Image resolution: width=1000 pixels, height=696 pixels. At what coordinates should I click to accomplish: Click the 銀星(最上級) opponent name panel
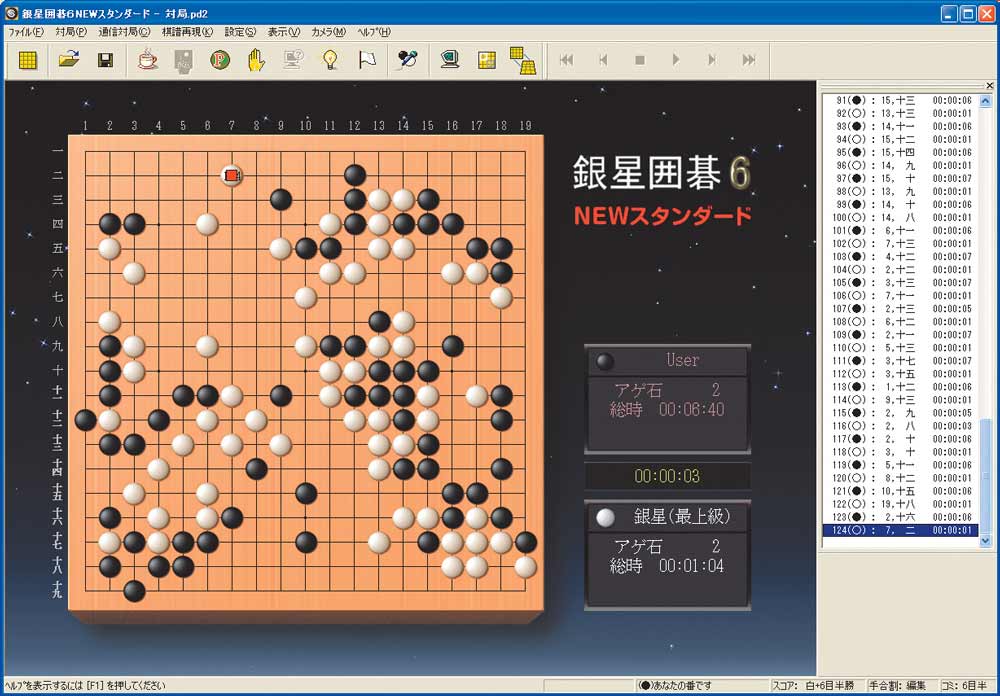point(667,517)
